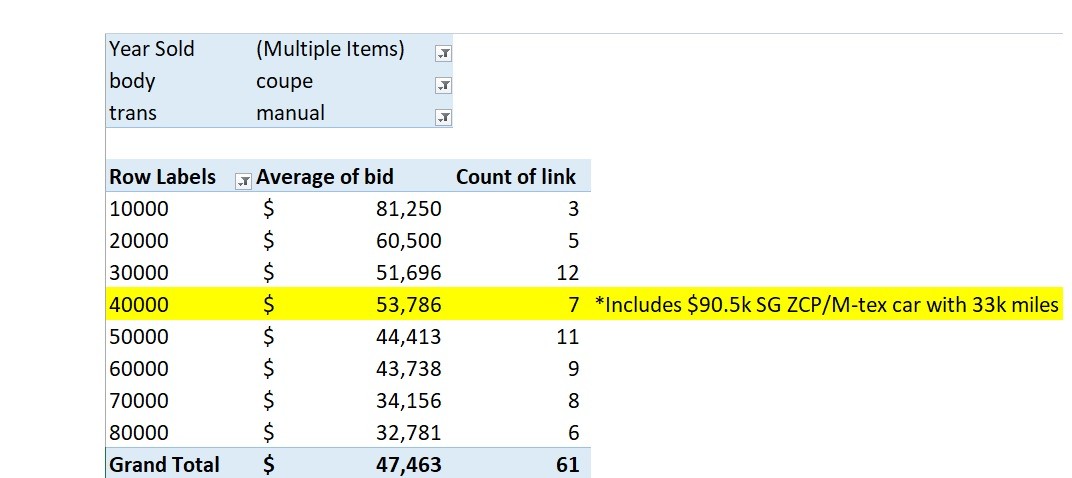Image resolution: width=1072 pixels, height=478 pixels.
Task: Click the 80000 row label
Action: (x=139, y=433)
